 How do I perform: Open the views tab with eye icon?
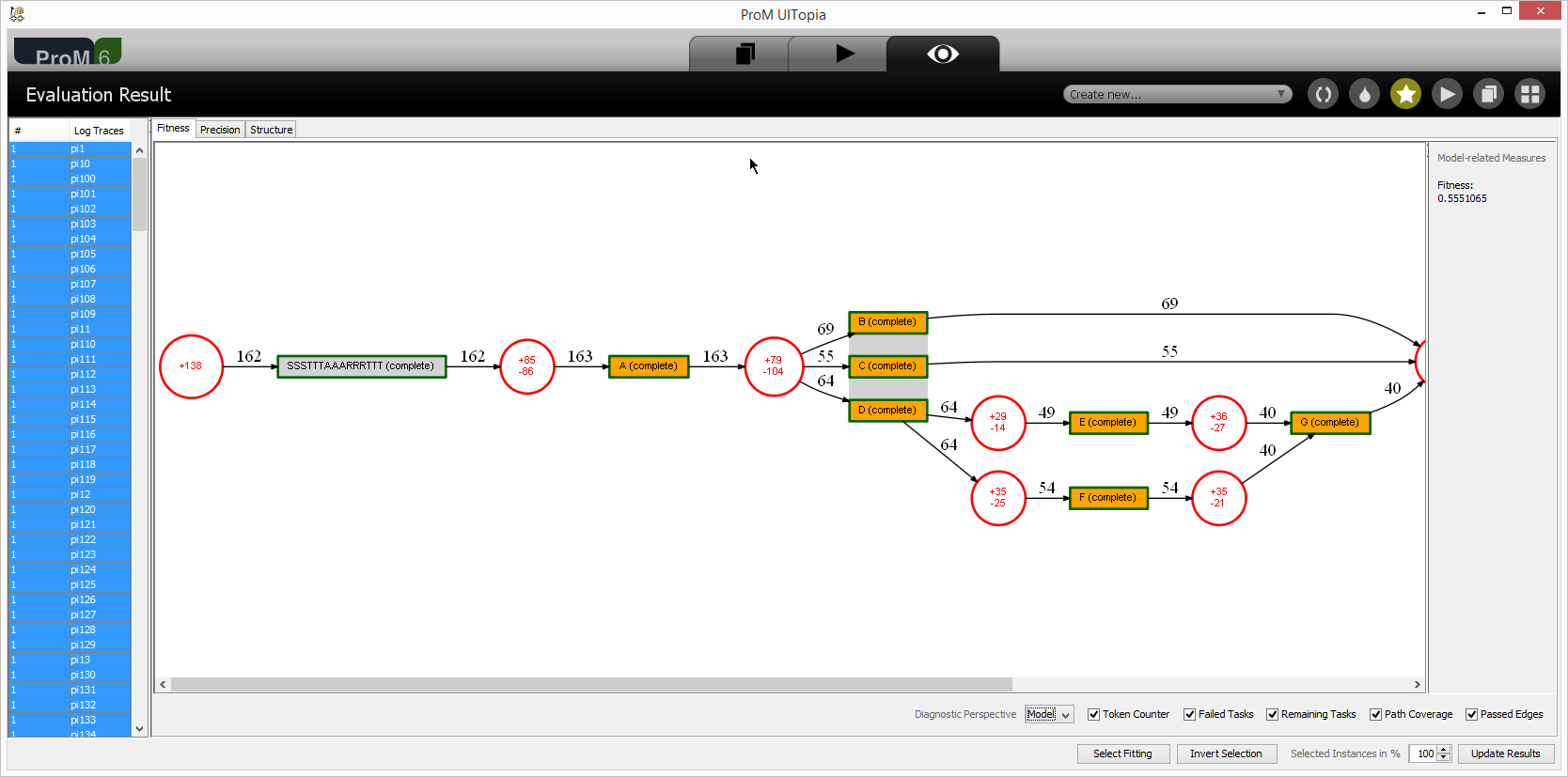[943, 54]
